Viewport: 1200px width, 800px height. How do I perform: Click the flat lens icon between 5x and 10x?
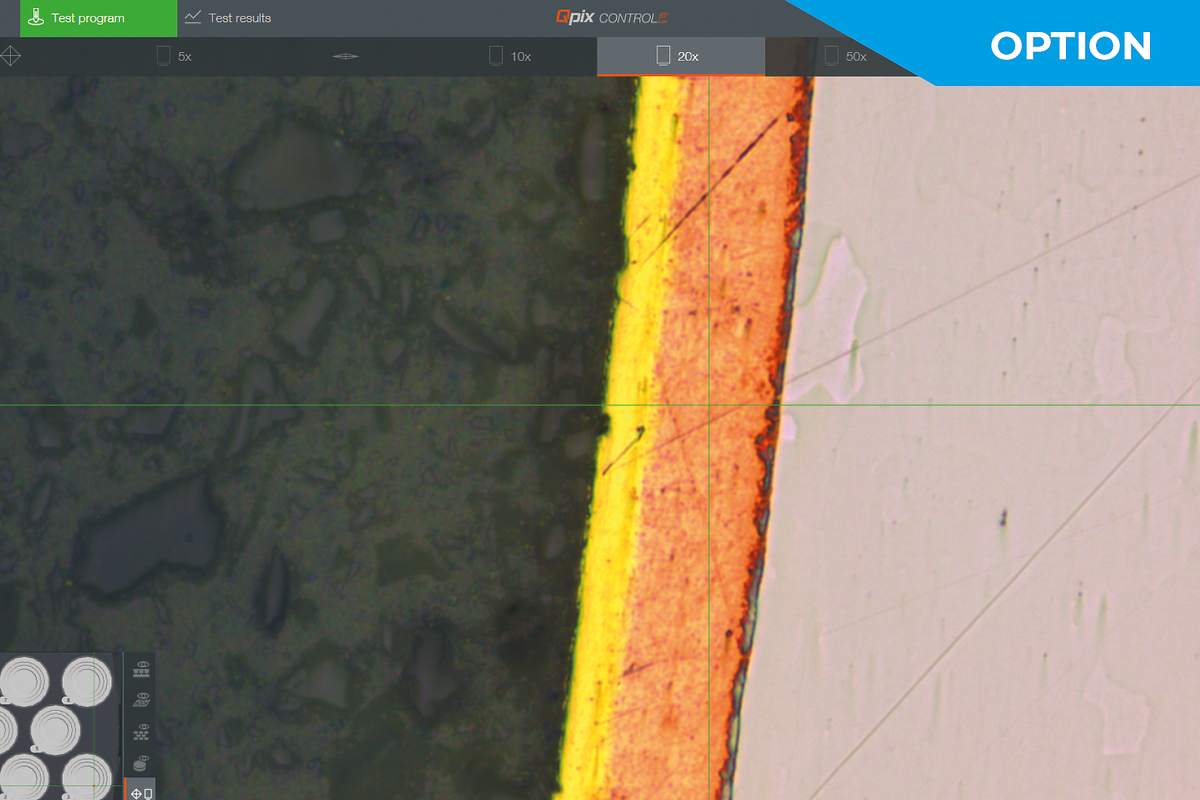point(345,57)
